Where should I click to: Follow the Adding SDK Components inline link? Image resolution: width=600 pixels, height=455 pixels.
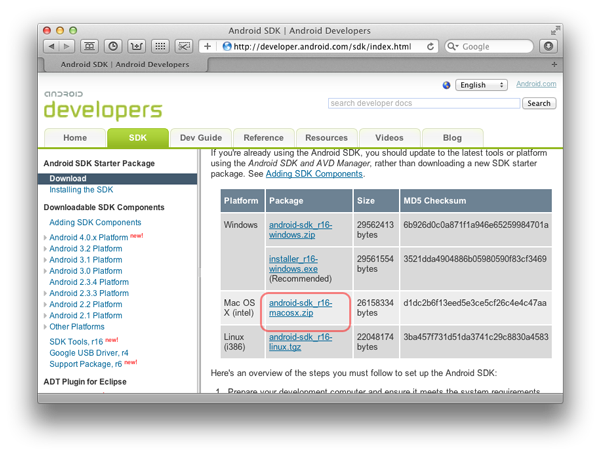[314, 174]
